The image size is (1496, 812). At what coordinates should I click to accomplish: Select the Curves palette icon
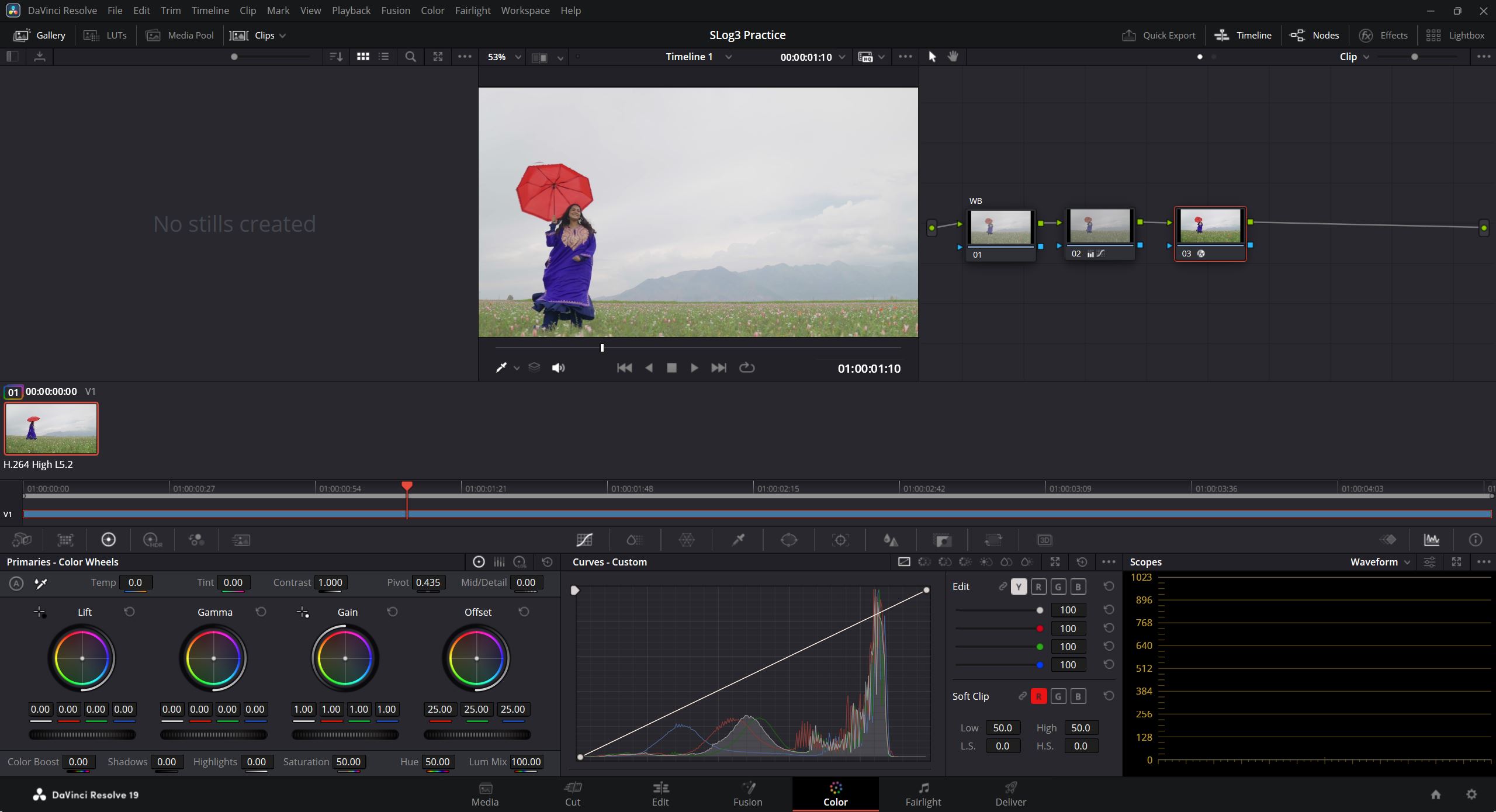(x=584, y=540)
